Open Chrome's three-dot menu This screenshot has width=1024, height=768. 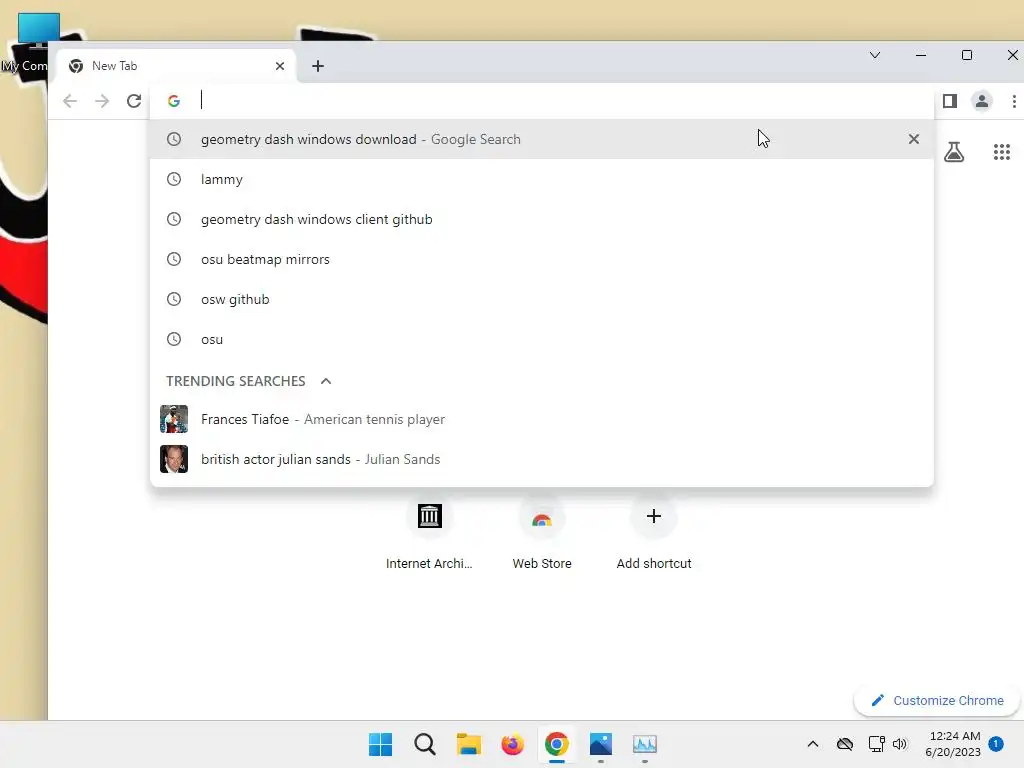(x=1014, y=101)
